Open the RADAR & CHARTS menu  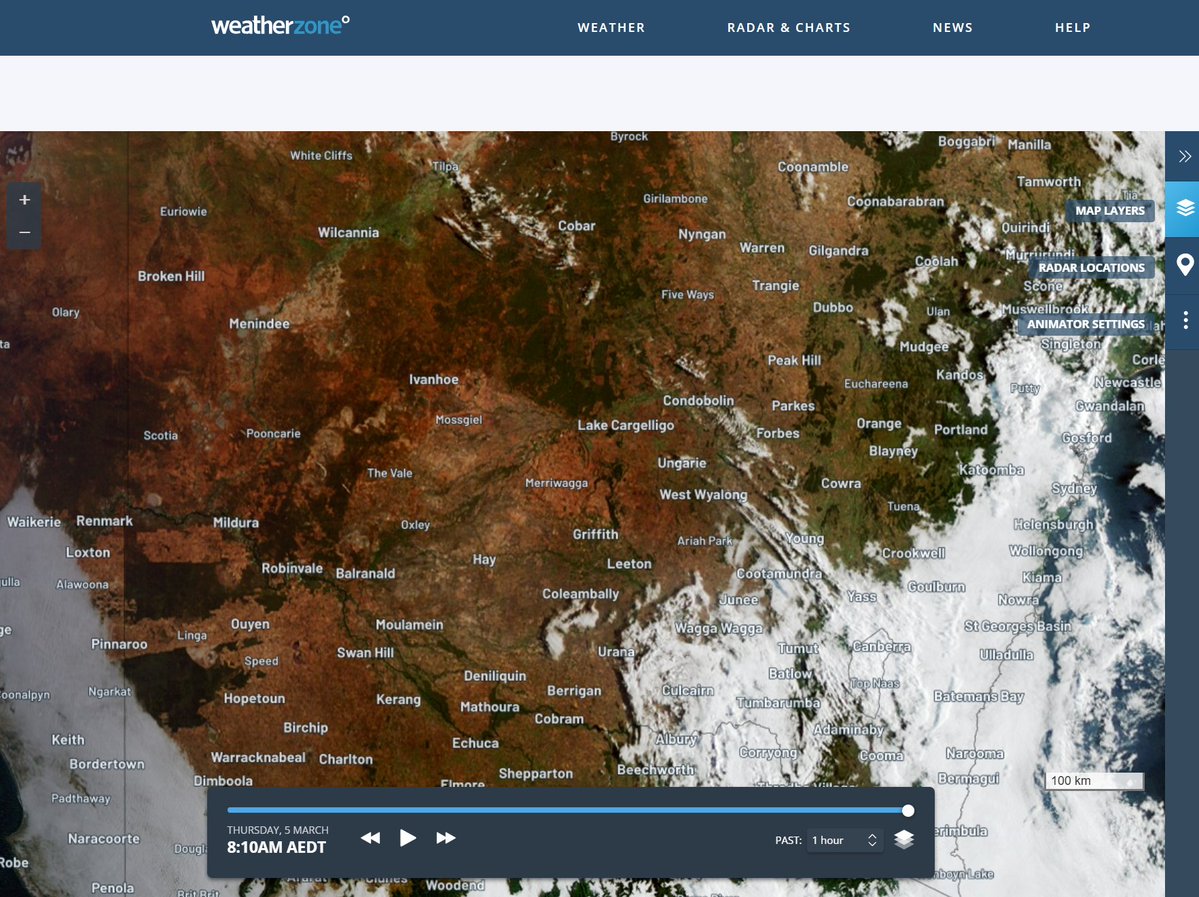[788, 28]
